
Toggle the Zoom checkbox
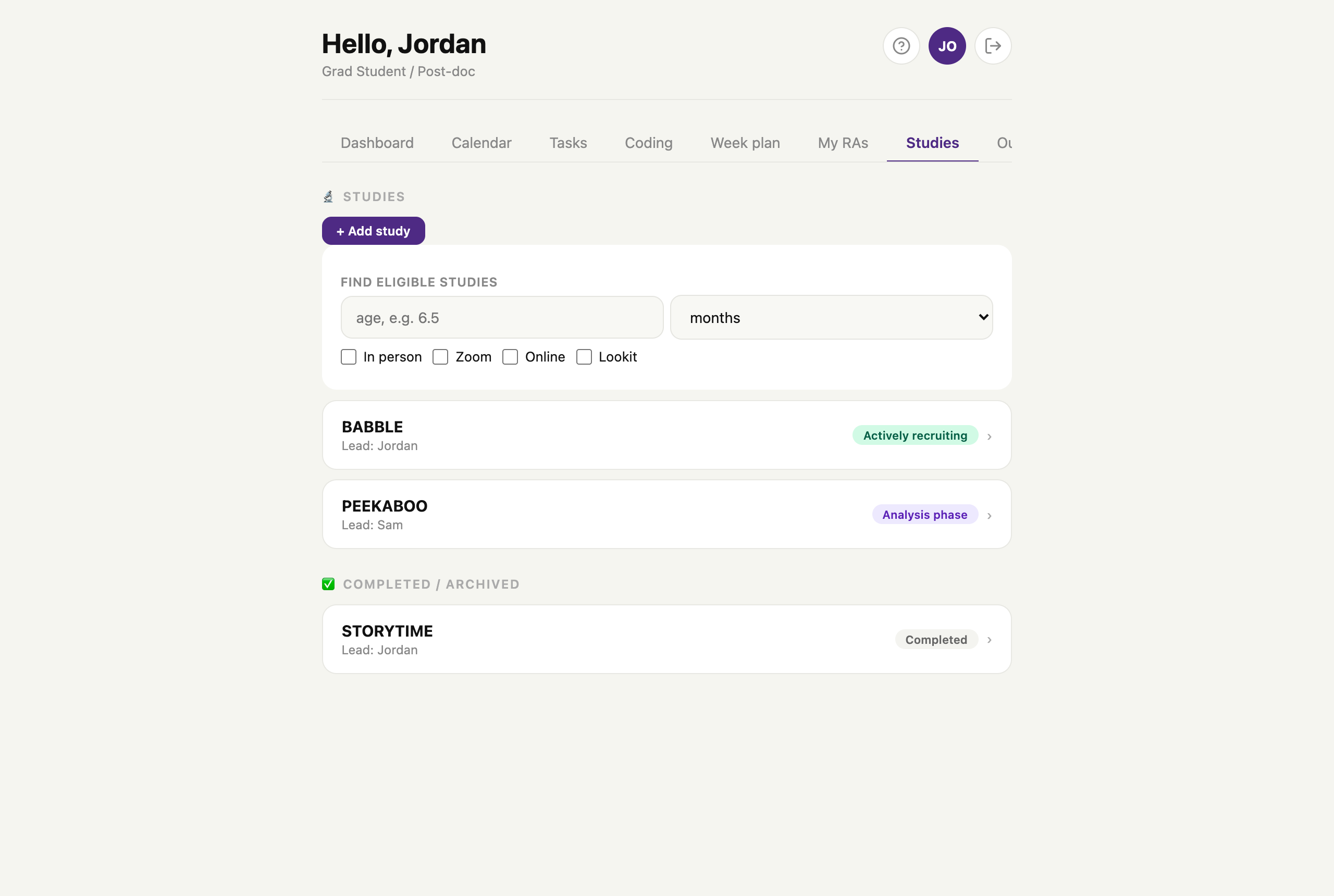440,356
